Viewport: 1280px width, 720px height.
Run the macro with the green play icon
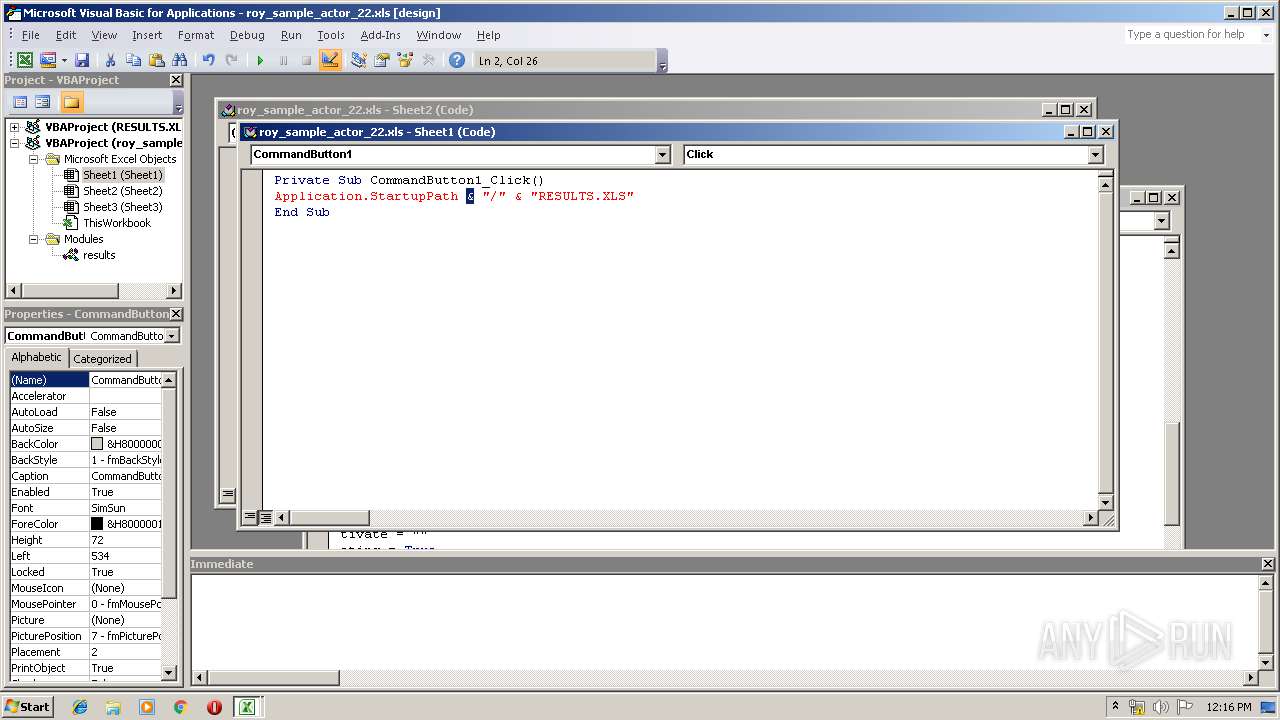click(260, 61)
